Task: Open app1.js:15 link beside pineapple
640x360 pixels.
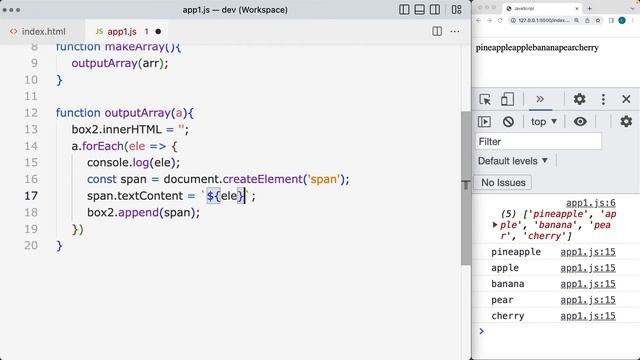Action: coord(588,252)
